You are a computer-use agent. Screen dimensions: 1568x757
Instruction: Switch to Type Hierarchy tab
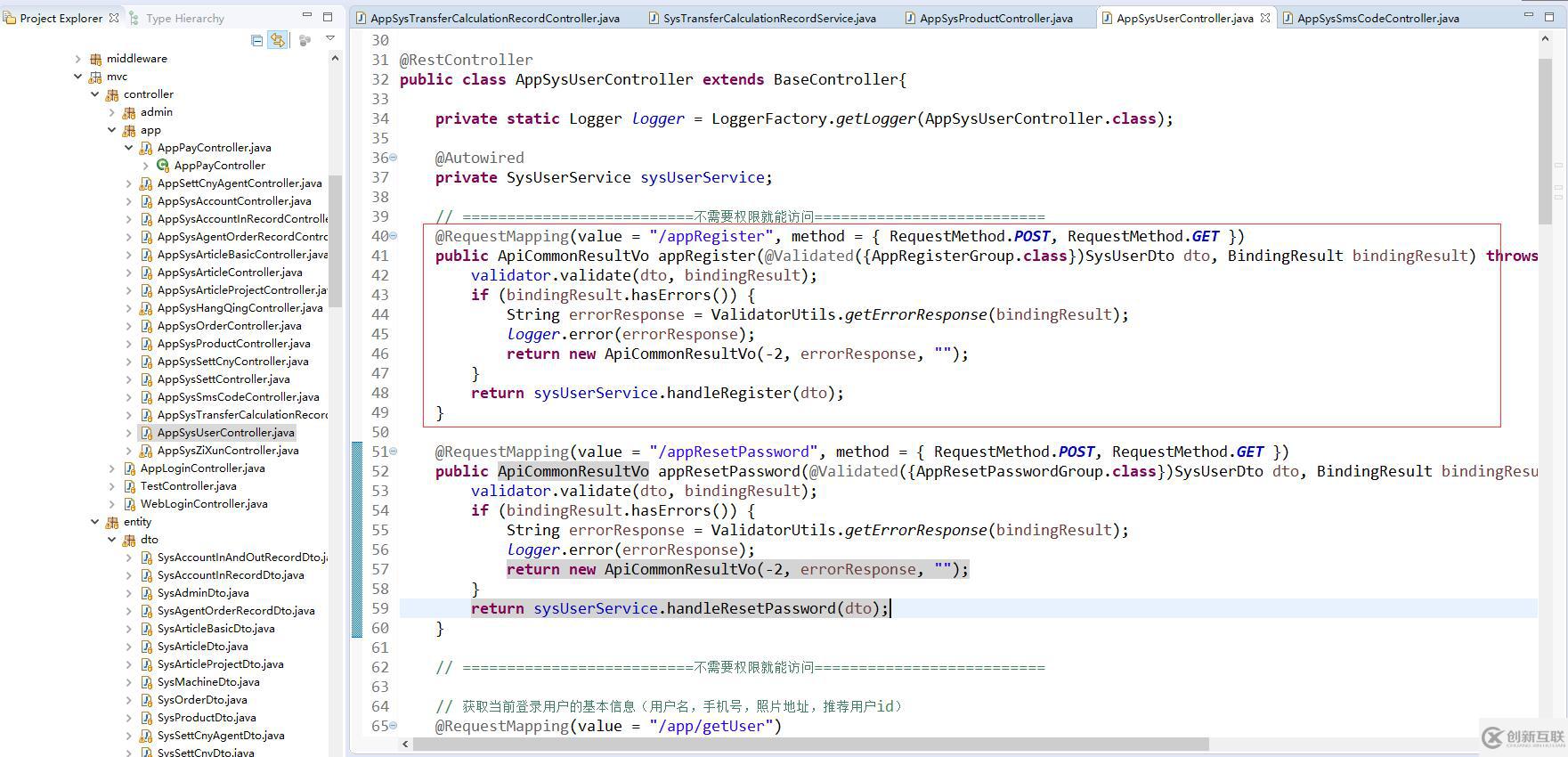184,18
